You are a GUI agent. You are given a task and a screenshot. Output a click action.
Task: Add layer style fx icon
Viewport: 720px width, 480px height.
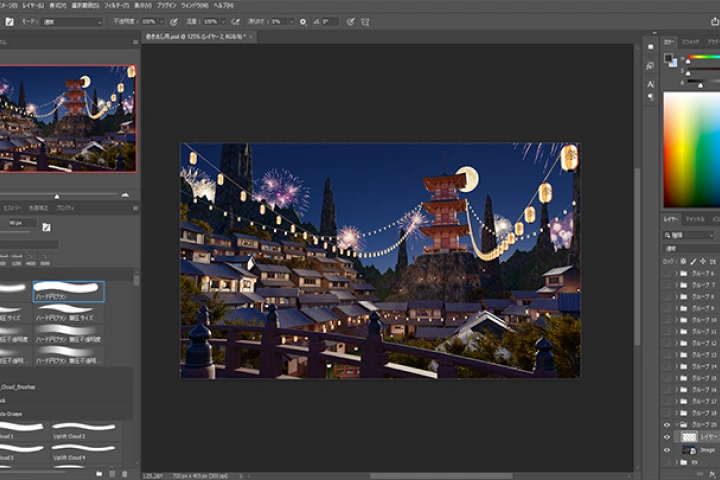712,474
